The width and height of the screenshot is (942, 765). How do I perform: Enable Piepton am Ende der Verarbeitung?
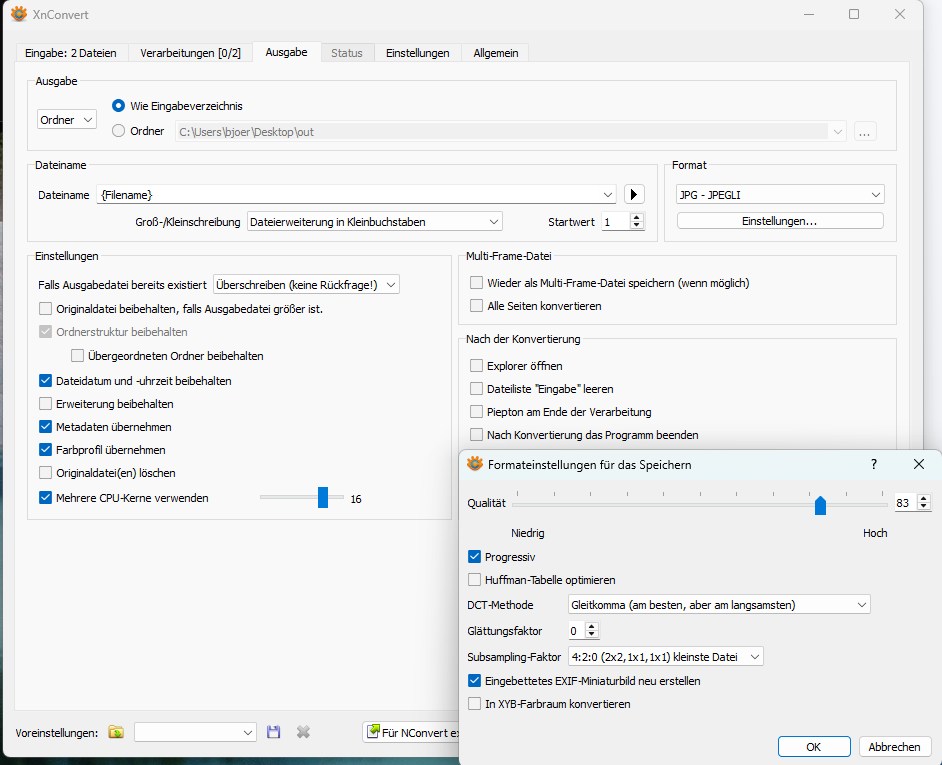[476, 412]
